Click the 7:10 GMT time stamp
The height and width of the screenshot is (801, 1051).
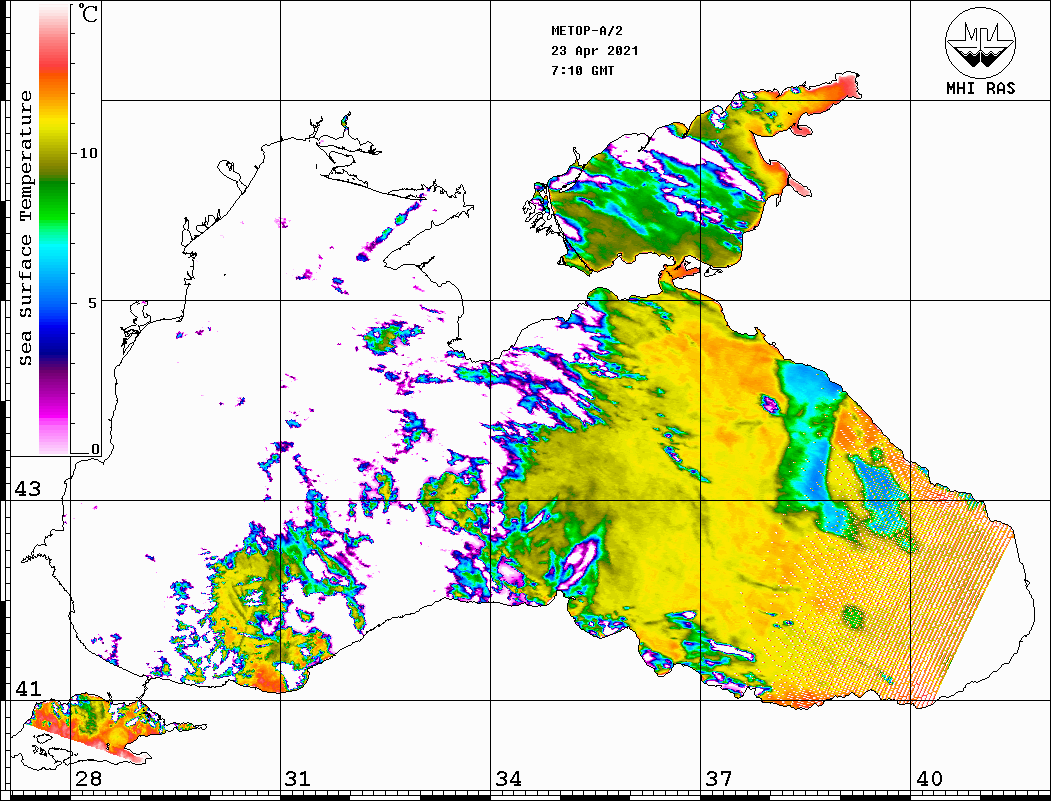583,71
